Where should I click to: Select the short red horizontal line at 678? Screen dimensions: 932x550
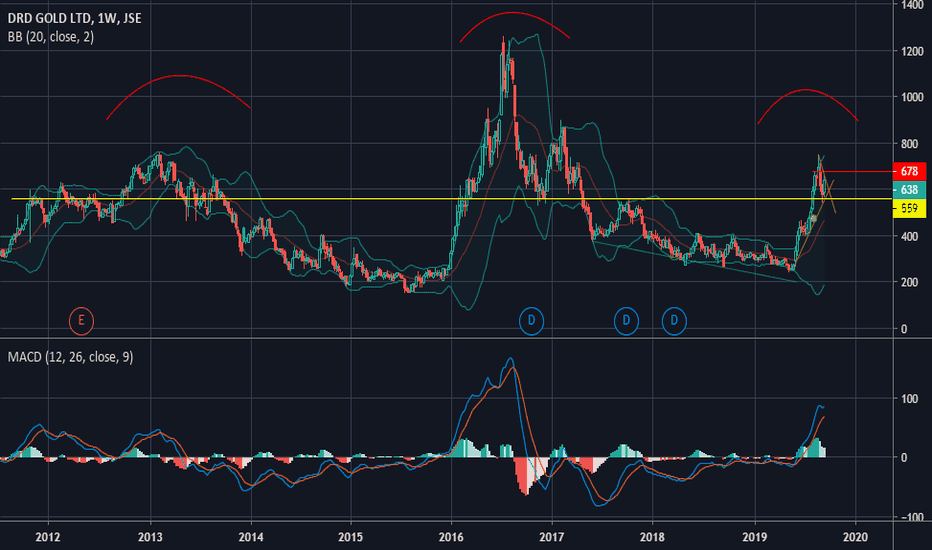[x=853, y=171]
